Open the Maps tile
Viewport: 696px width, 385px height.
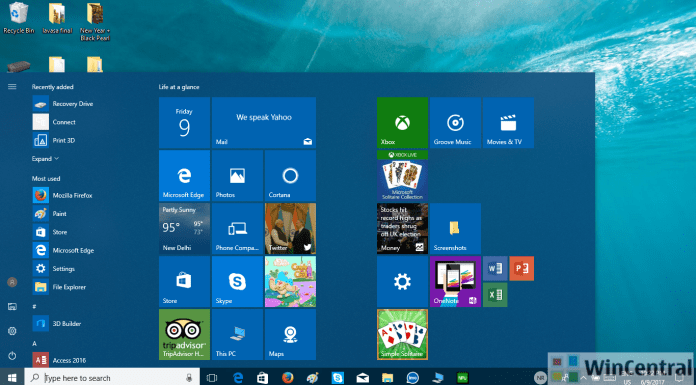290,334
